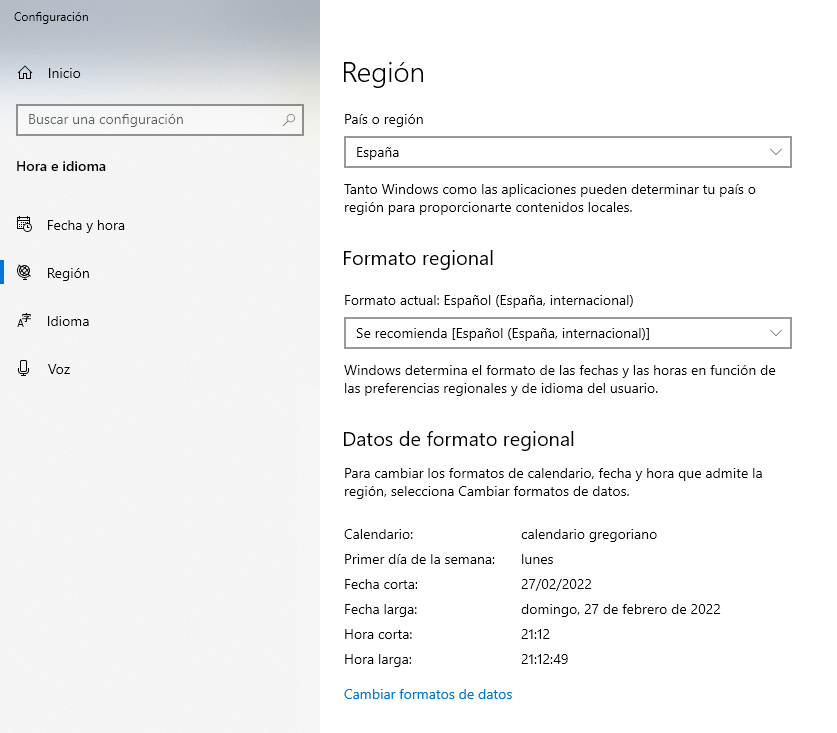Click the Fecha larga value text
The image size is (837, 733).
coord(620,609)
